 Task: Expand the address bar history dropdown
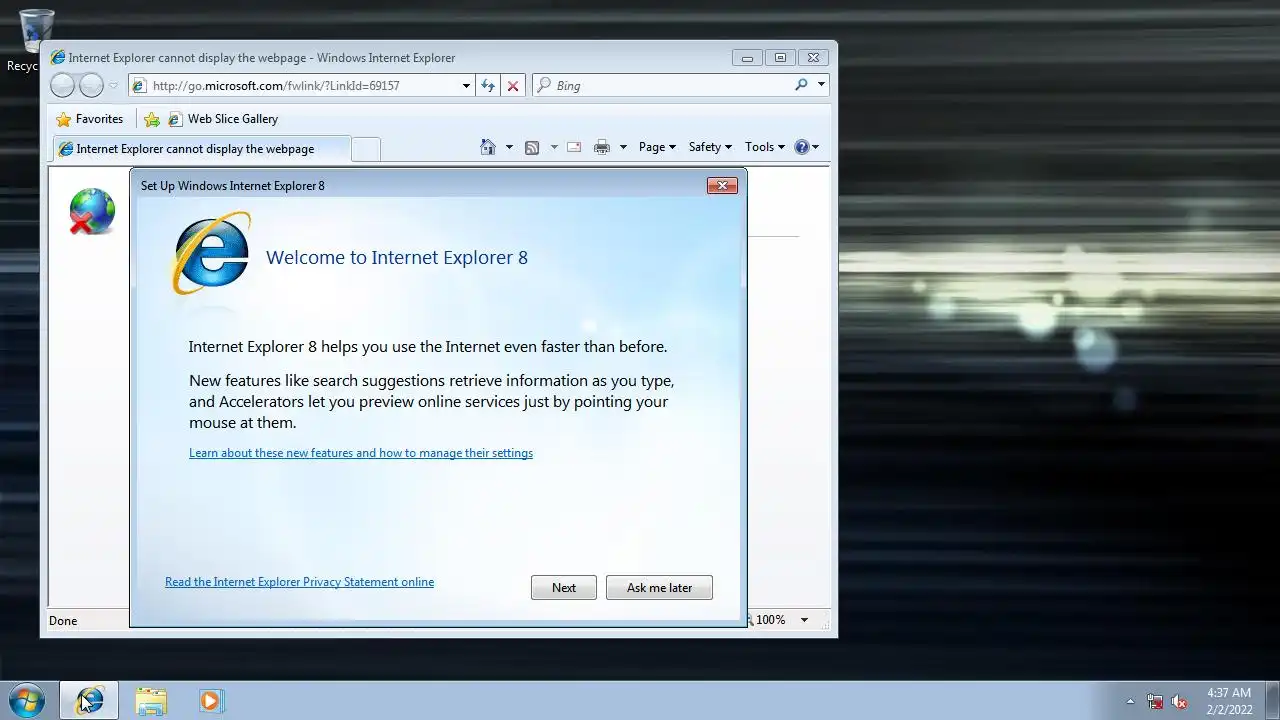[x=466, y=86]
